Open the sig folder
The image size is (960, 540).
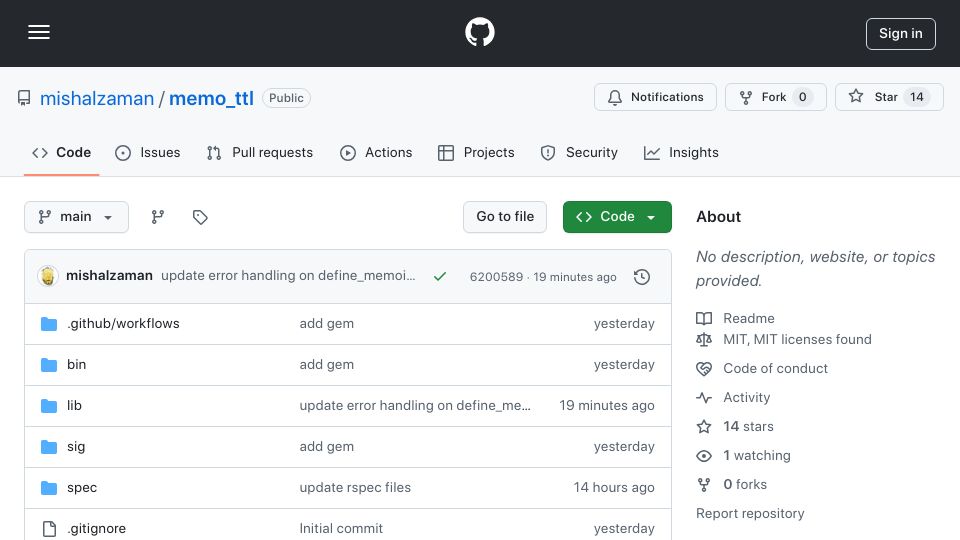pos(76,446)
